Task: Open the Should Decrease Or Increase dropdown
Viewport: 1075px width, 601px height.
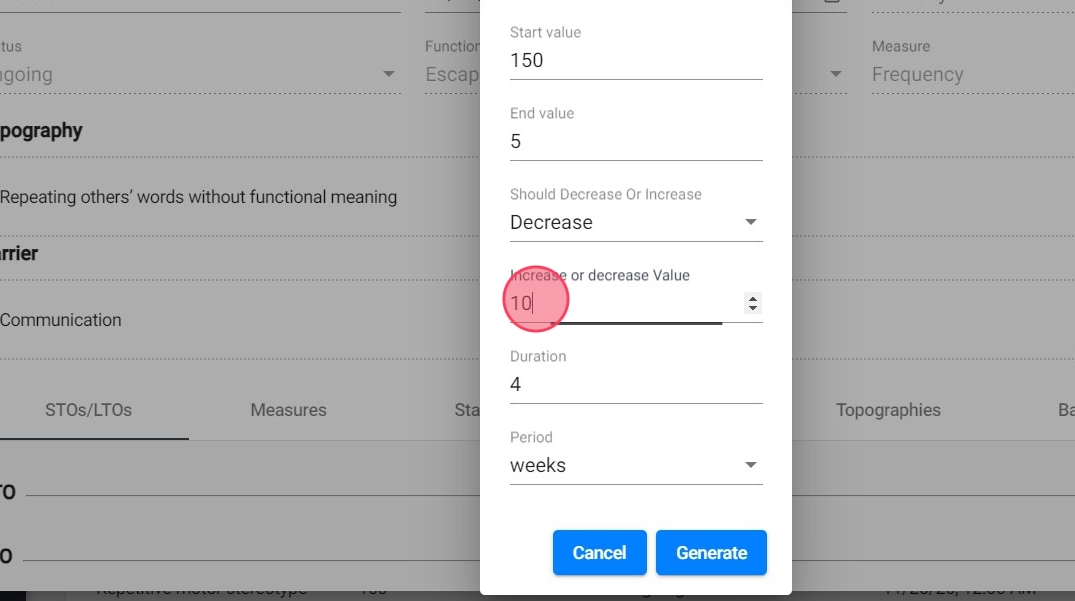Action: coord(635,223)
